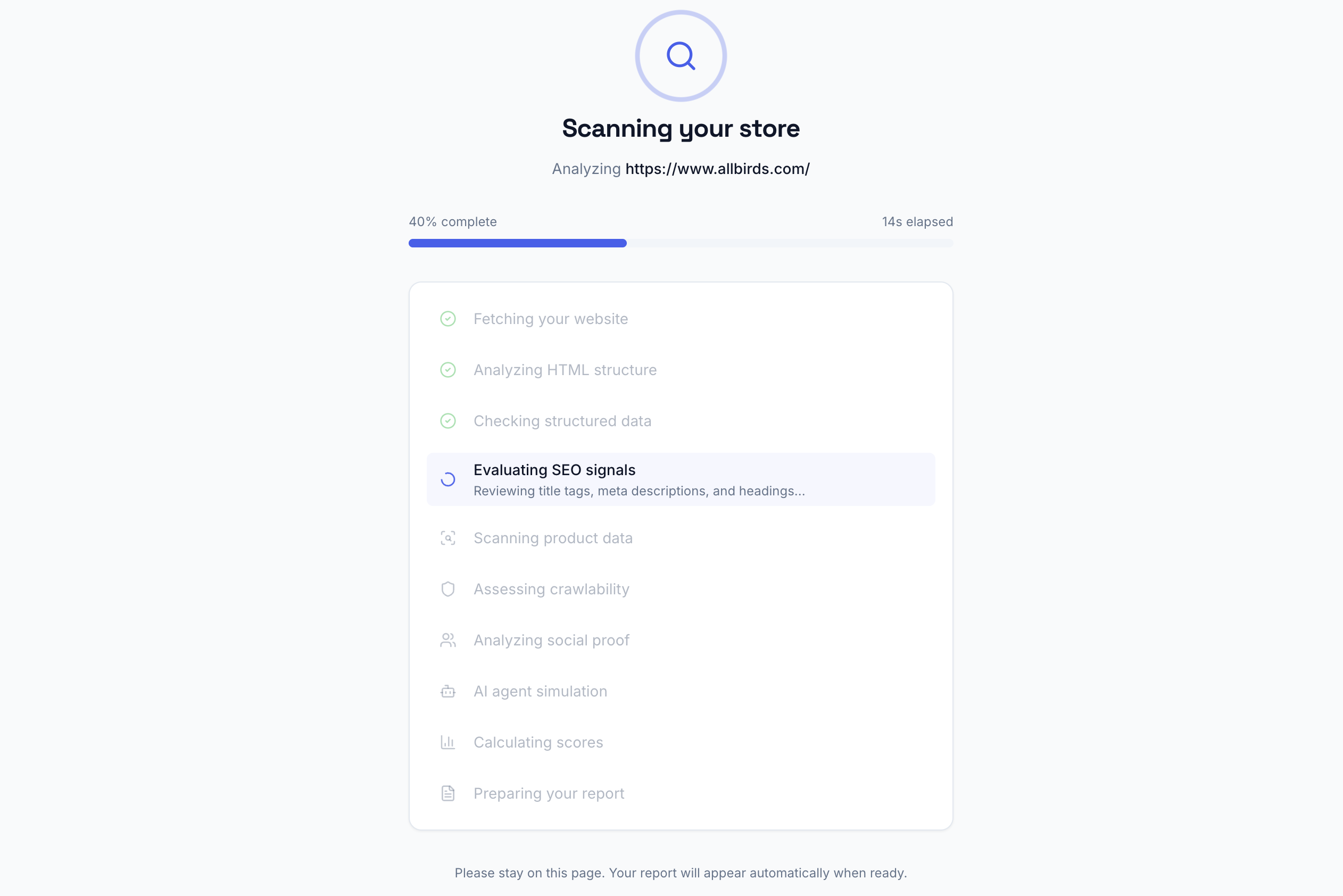Click the checkmark for Analyzing HTML structure

click(x=448, y=370)
